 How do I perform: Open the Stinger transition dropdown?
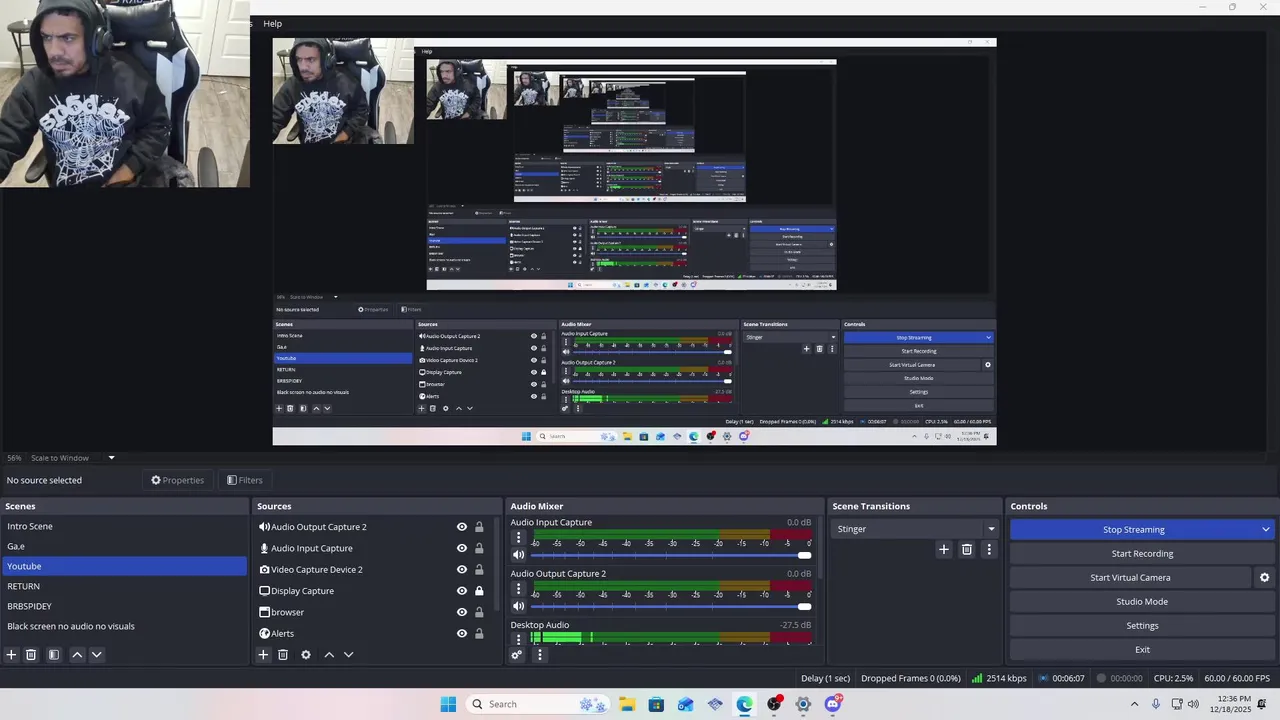pos(915,529)
